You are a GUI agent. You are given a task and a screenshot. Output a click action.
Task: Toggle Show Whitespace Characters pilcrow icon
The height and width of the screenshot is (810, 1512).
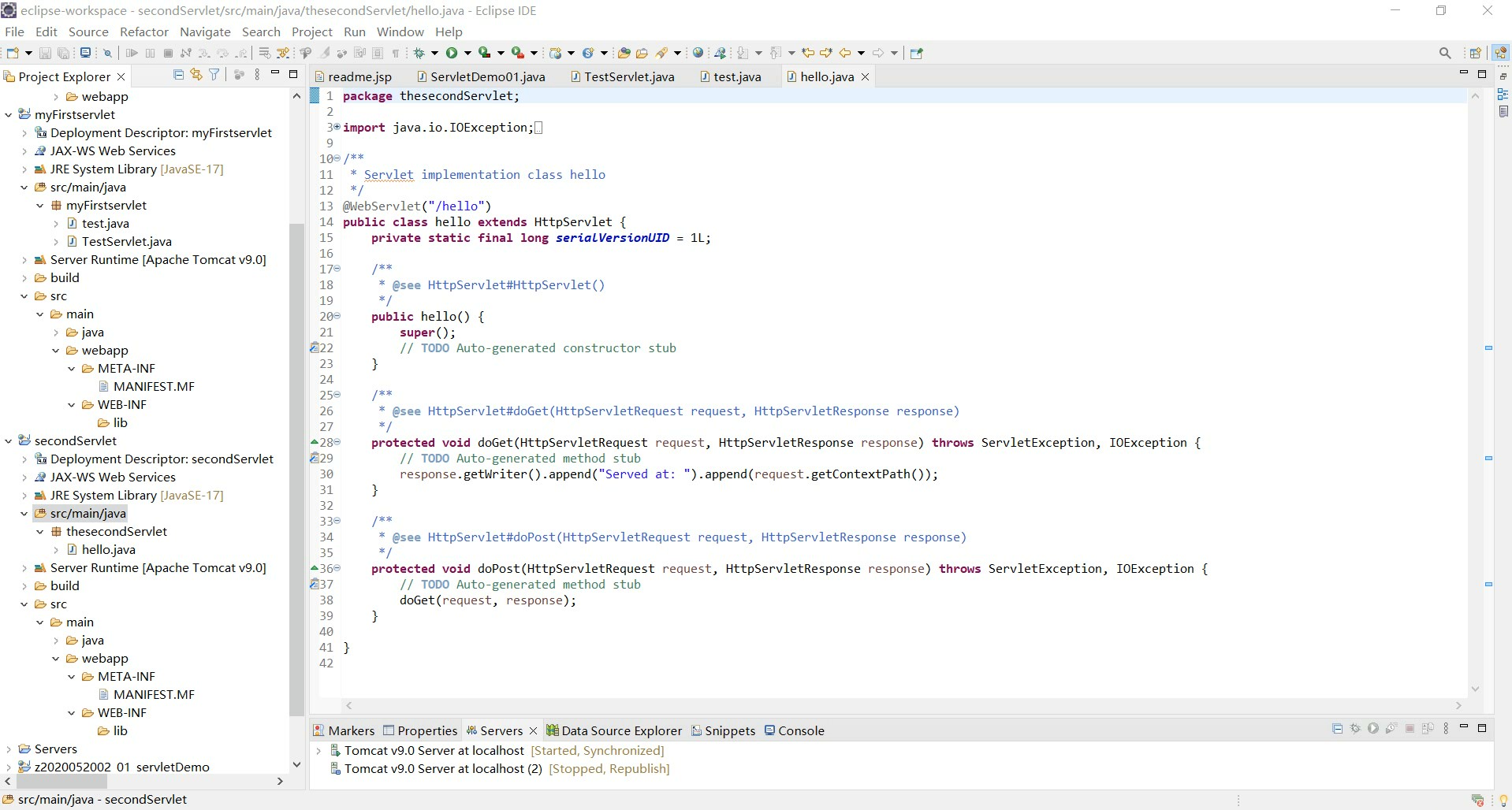(x=395, y=53)
